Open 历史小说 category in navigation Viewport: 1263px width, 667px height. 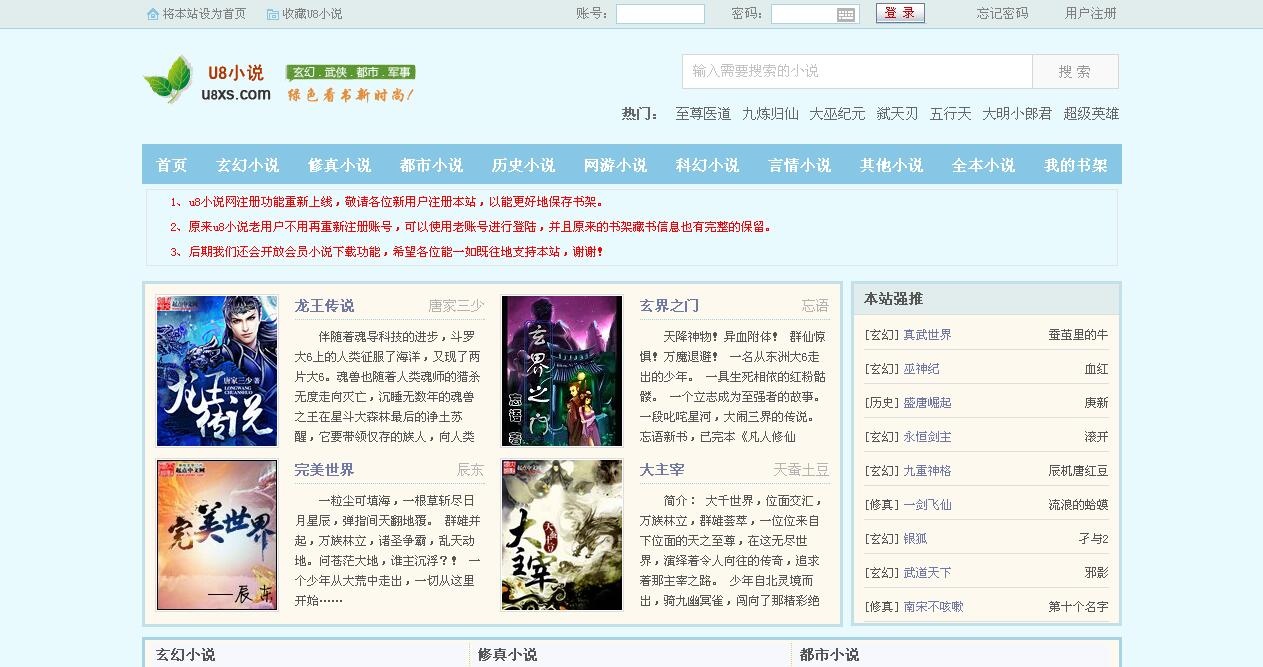[524, 165]
